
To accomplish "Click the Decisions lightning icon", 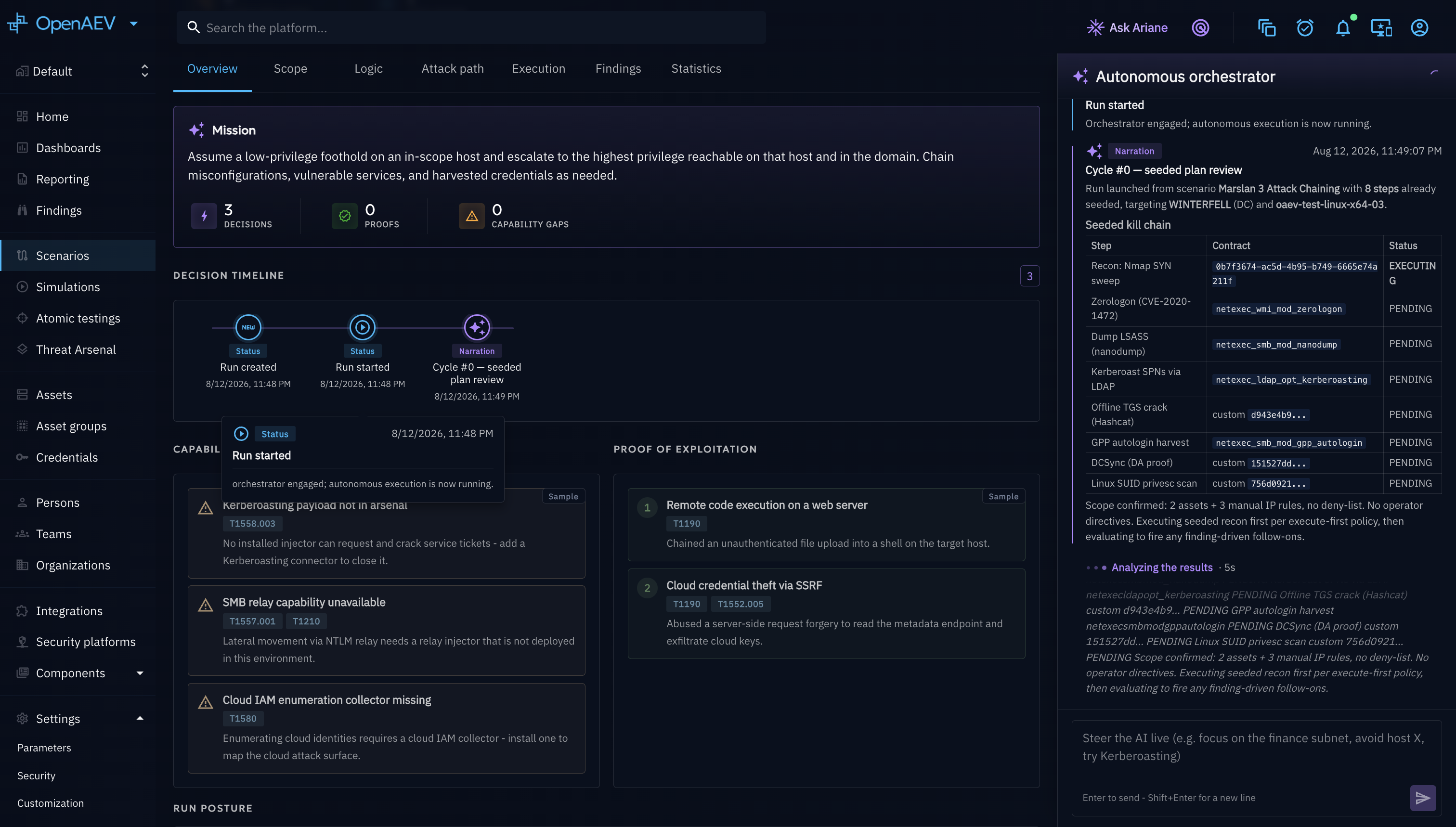I will click(x=204, y=216).
